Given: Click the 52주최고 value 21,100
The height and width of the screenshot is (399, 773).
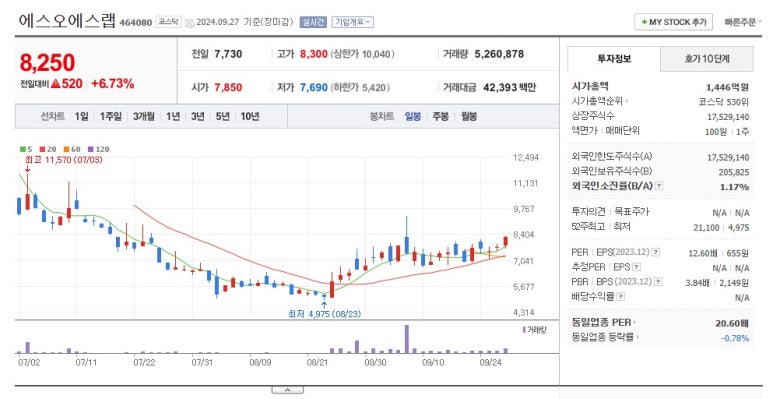Looking at the screenshot, I should (706, 227).
